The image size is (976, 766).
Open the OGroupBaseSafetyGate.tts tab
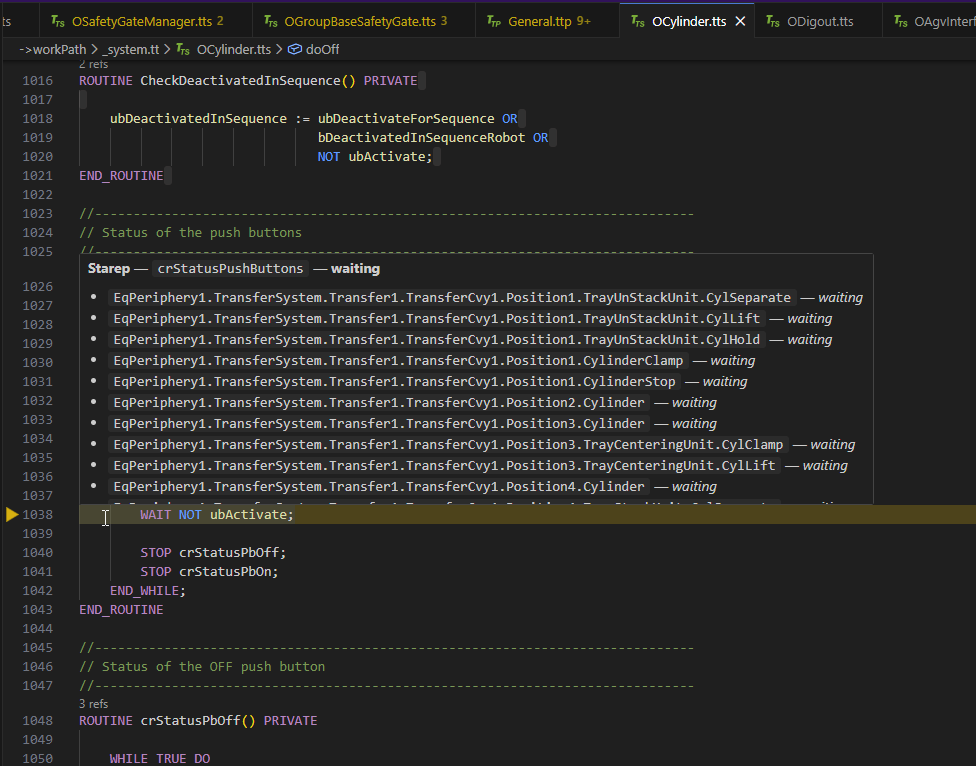tap(364, 21)
